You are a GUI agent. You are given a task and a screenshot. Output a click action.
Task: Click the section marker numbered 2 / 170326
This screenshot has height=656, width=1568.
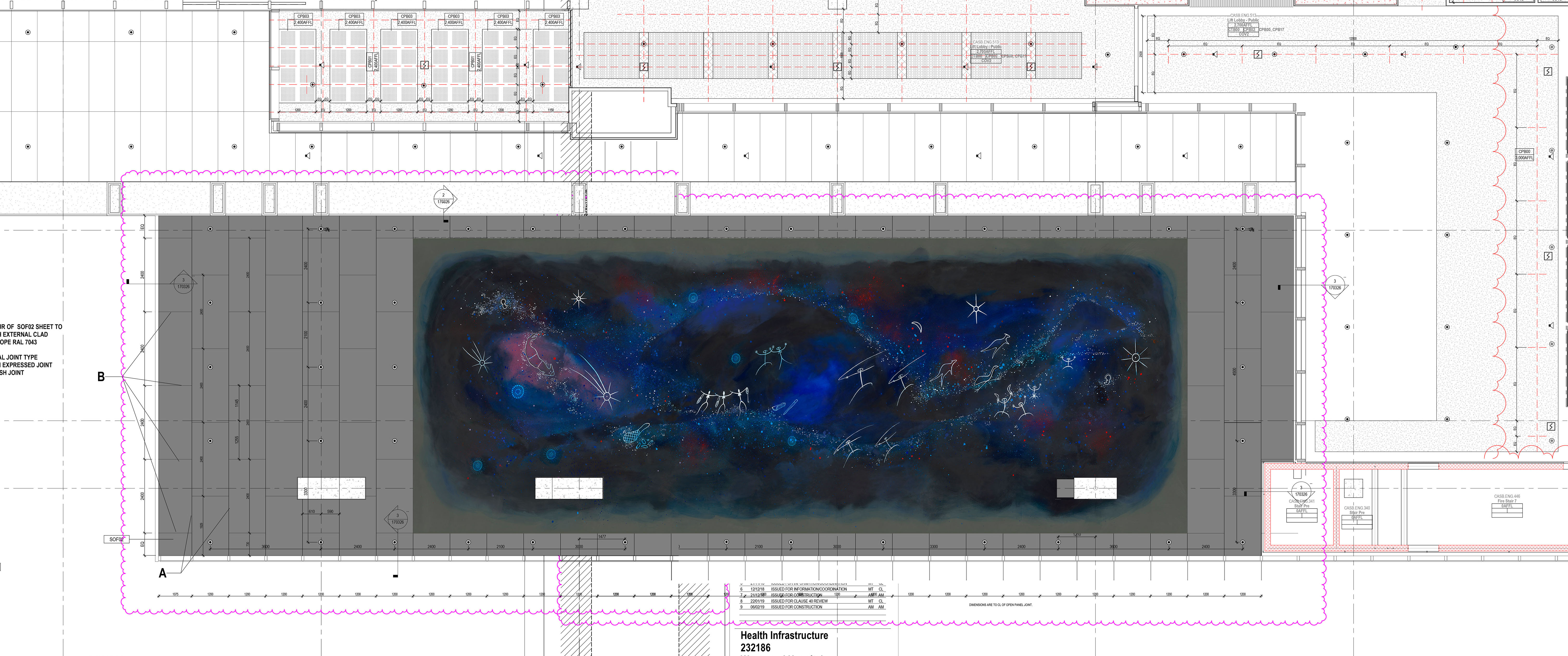tap(444, 198)
